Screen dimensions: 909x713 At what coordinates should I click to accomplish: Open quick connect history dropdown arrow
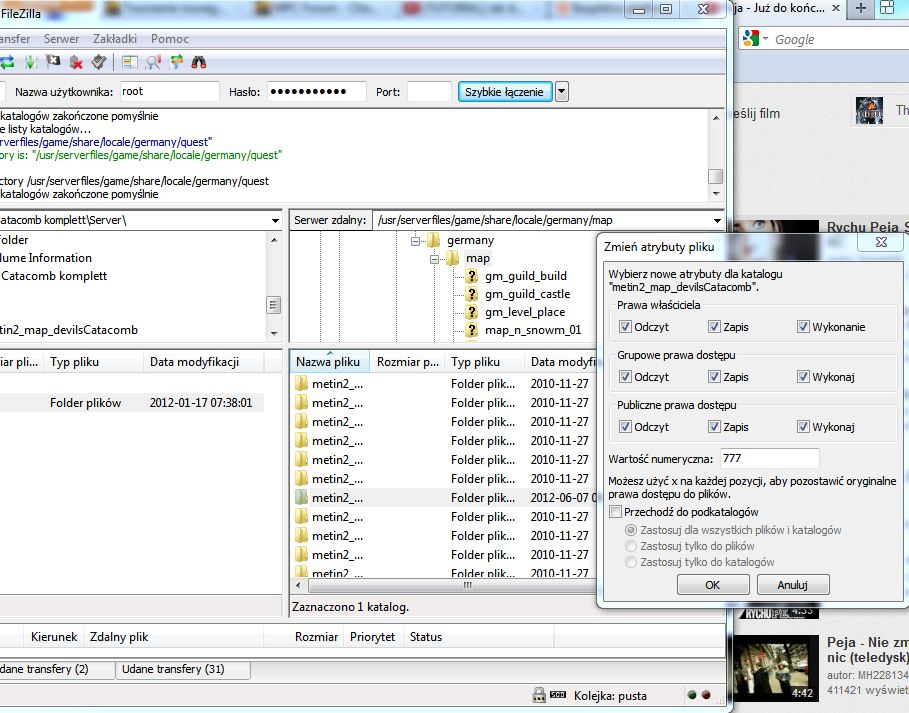click(x=562, y=92)
